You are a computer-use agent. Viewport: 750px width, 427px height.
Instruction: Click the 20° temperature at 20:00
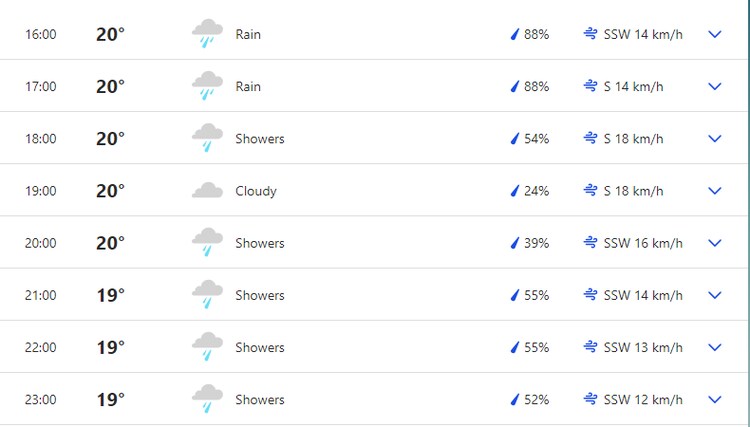110,243
